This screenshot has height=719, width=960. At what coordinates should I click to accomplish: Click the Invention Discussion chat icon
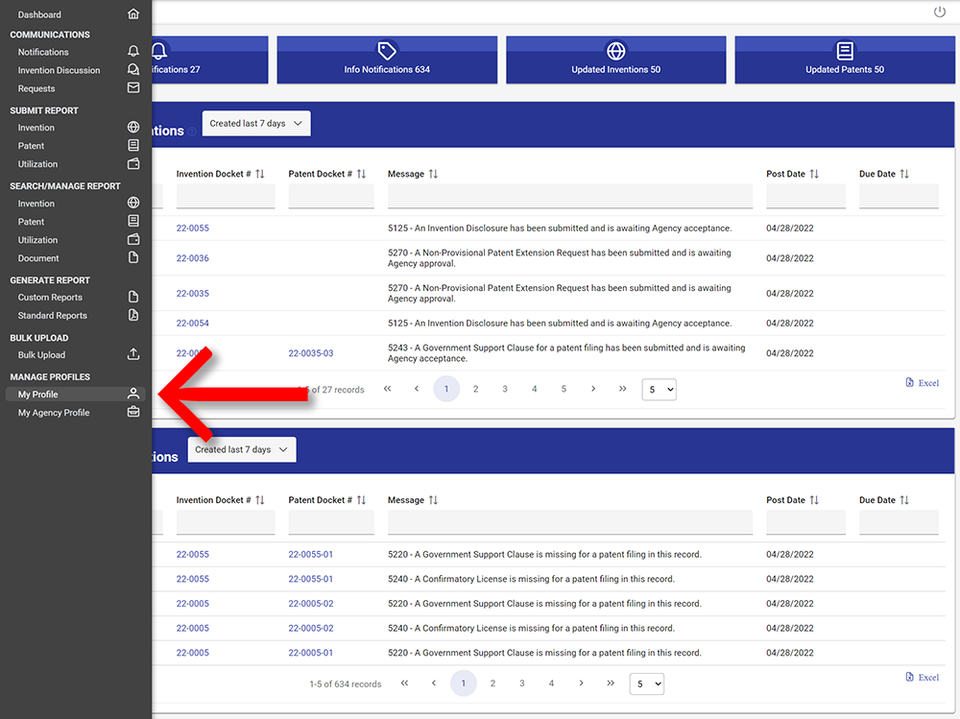pos(133,70)
